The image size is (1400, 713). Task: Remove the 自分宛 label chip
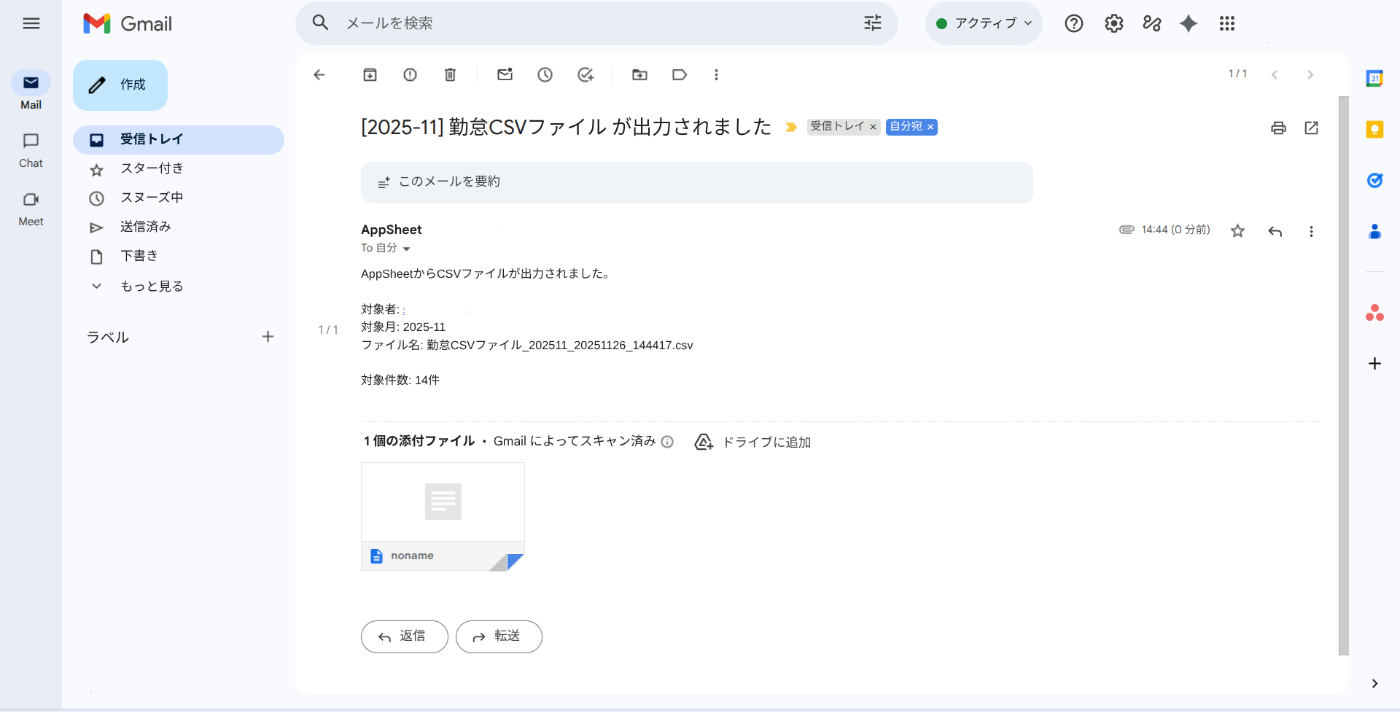click(930, 127)
